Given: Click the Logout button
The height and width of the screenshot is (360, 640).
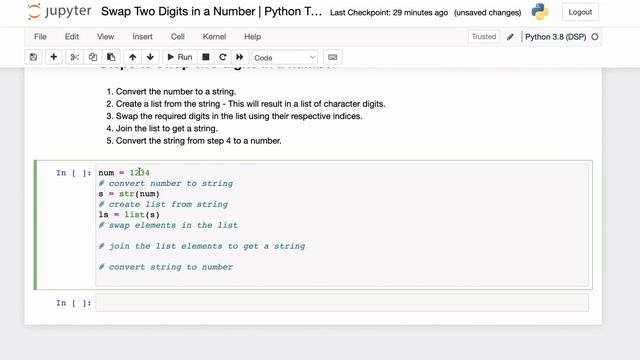Looking at the screenshot, I should 580,12.
